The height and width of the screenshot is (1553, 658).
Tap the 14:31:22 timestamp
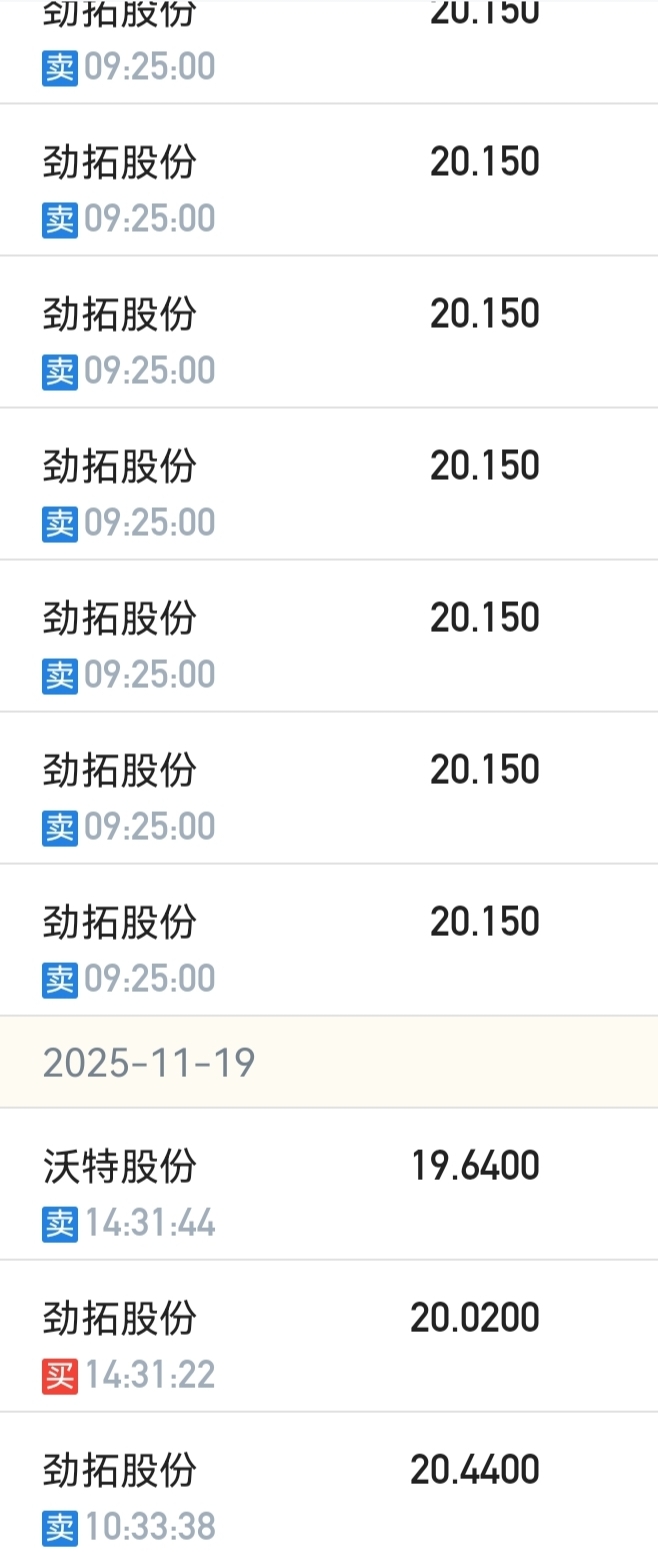(x=150, y=1375)
